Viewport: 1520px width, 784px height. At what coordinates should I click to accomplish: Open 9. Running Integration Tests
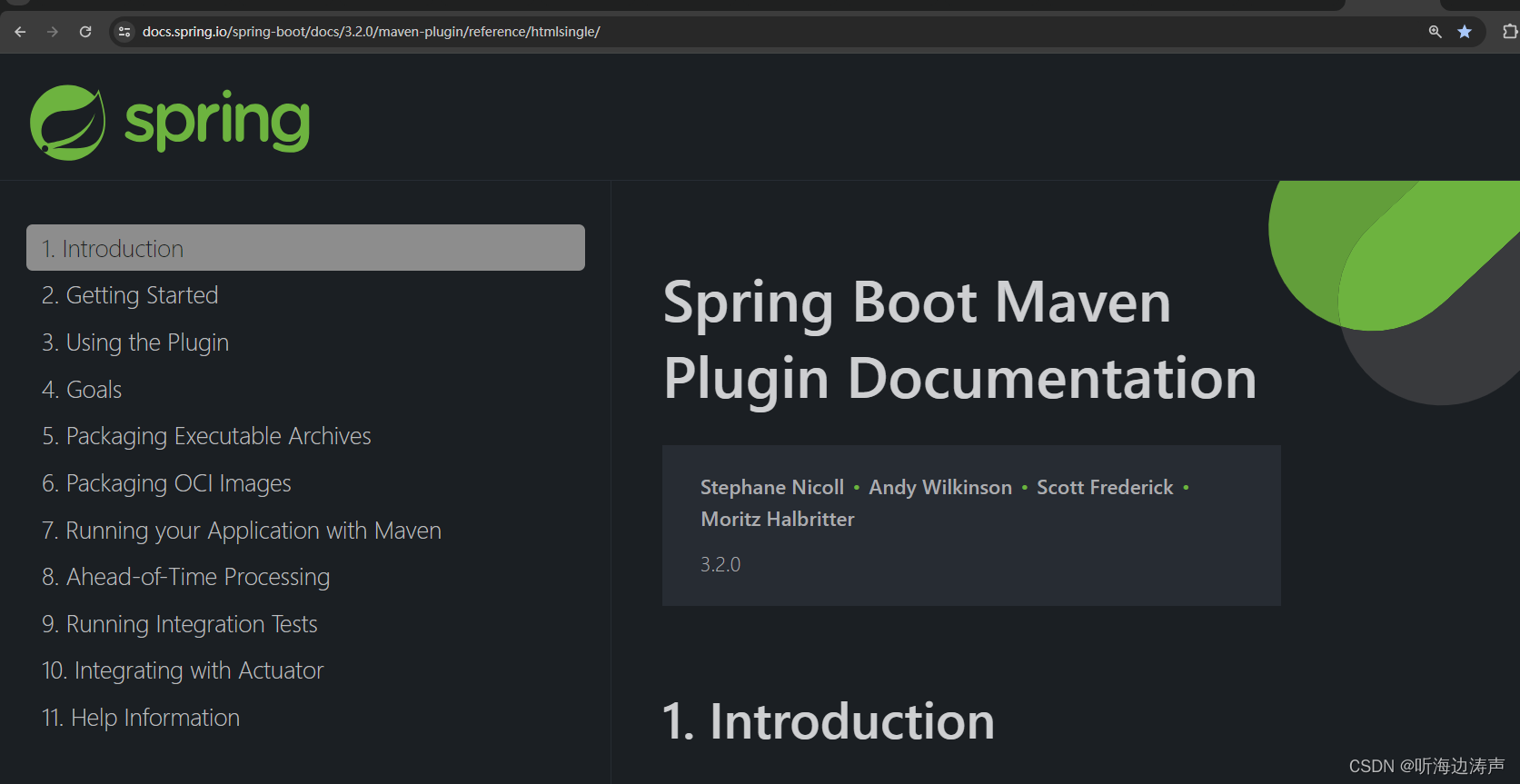click(x=180, y=624)
